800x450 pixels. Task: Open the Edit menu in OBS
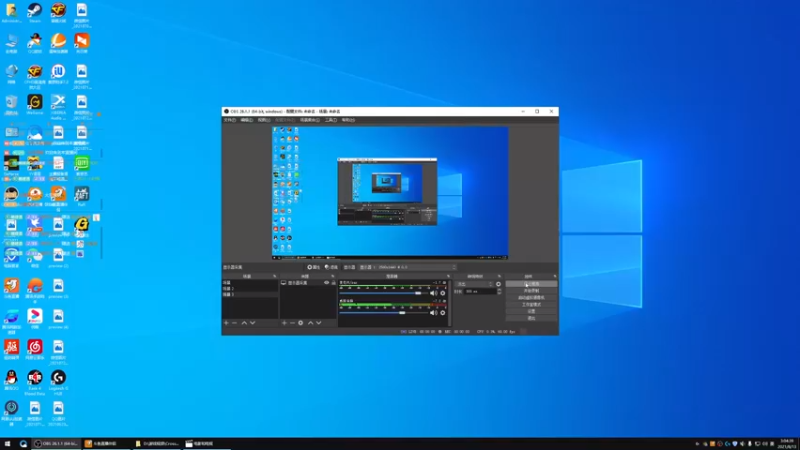(246, 120)
